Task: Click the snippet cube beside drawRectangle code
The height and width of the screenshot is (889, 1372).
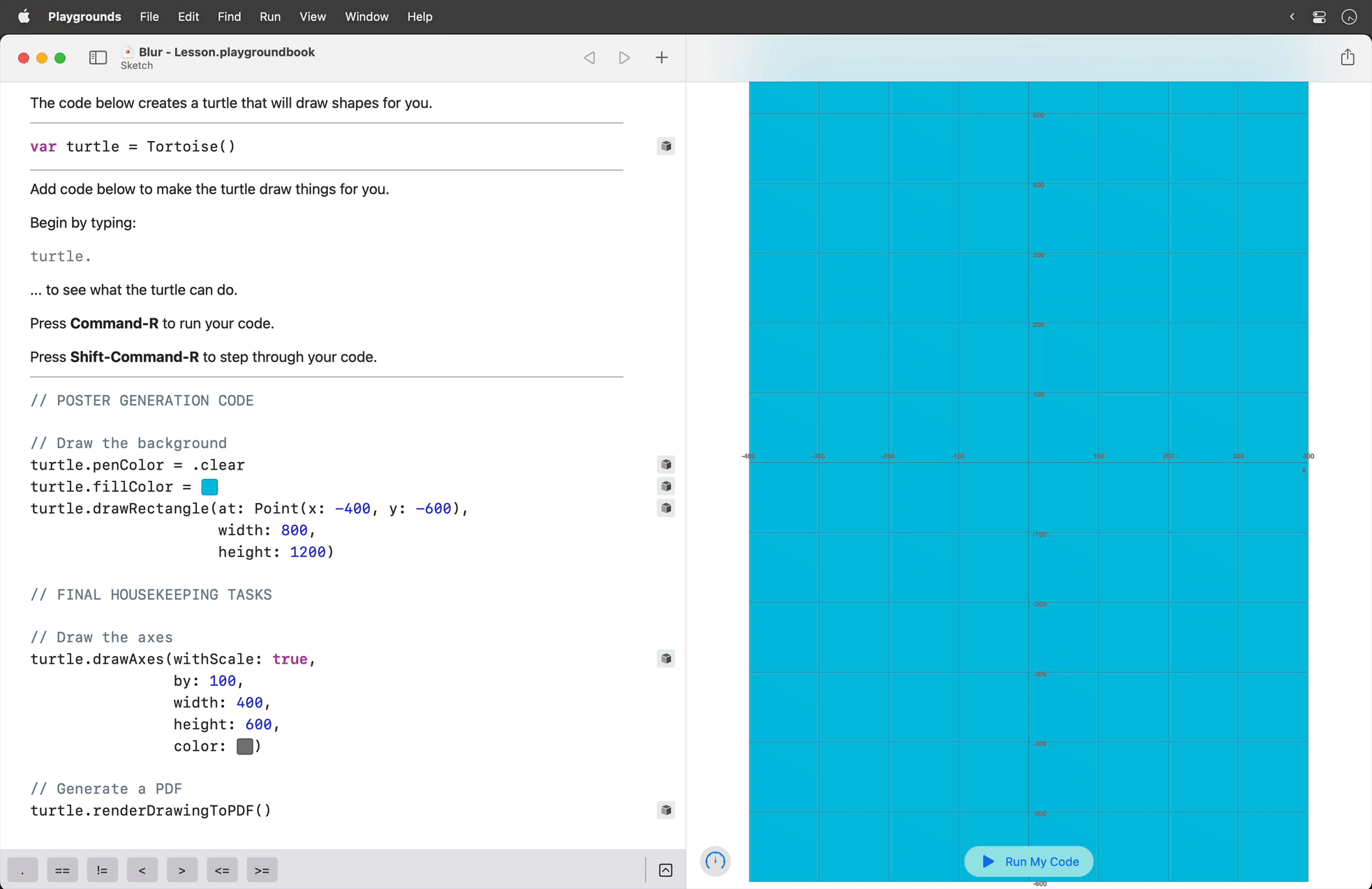Action: point(666,509)
